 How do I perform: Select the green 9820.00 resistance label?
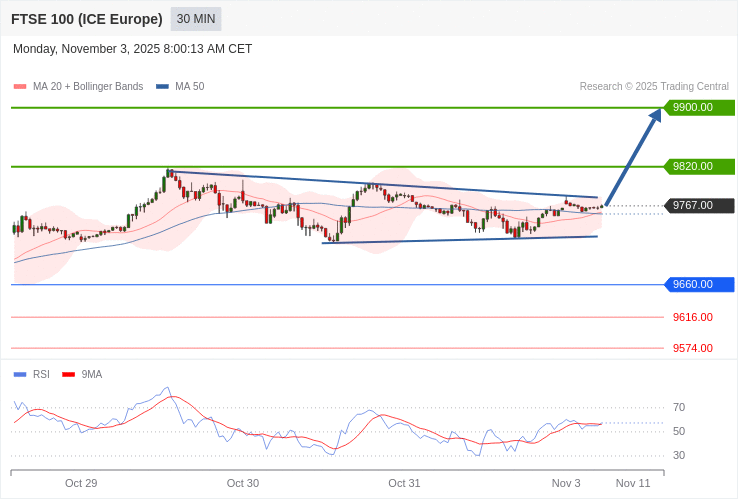[699, 167]
